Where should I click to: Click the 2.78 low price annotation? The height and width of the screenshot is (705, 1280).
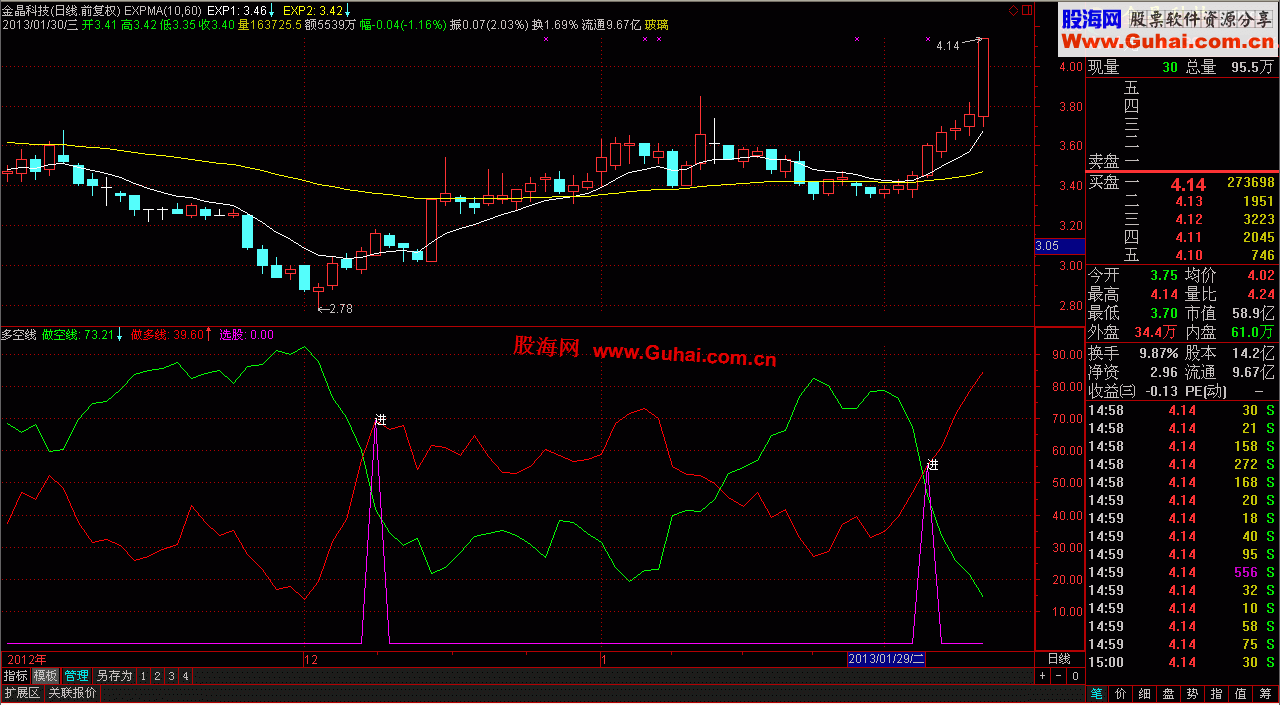(x=340, y=309)
